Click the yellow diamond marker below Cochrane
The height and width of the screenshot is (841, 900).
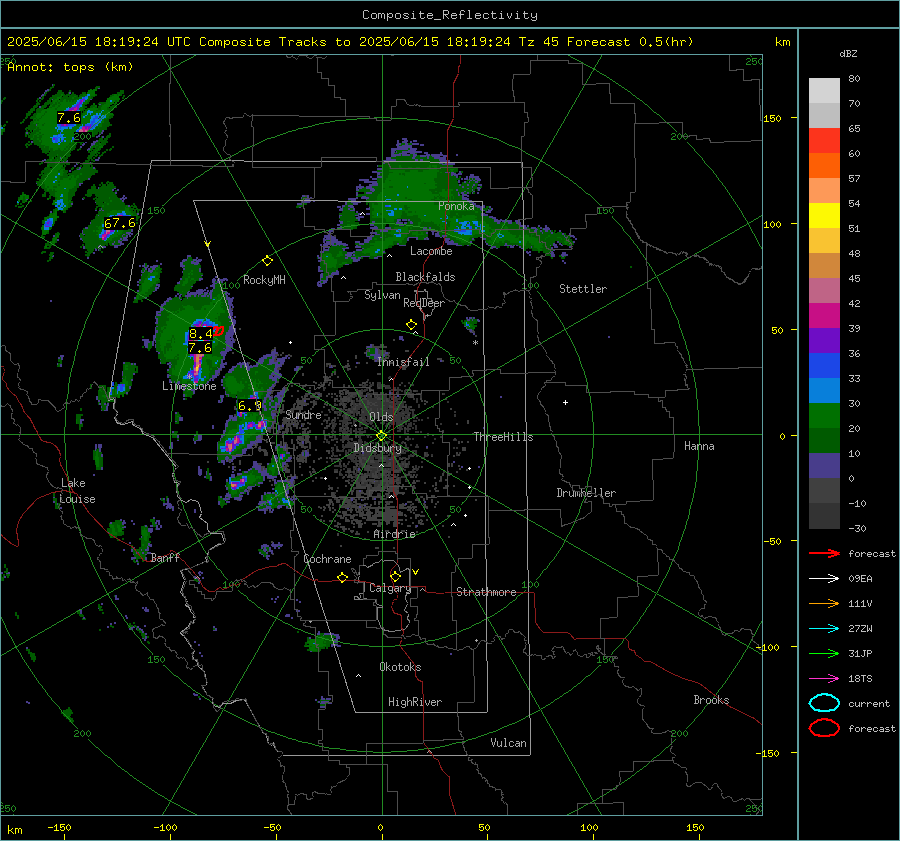click(x=342, y=577)
